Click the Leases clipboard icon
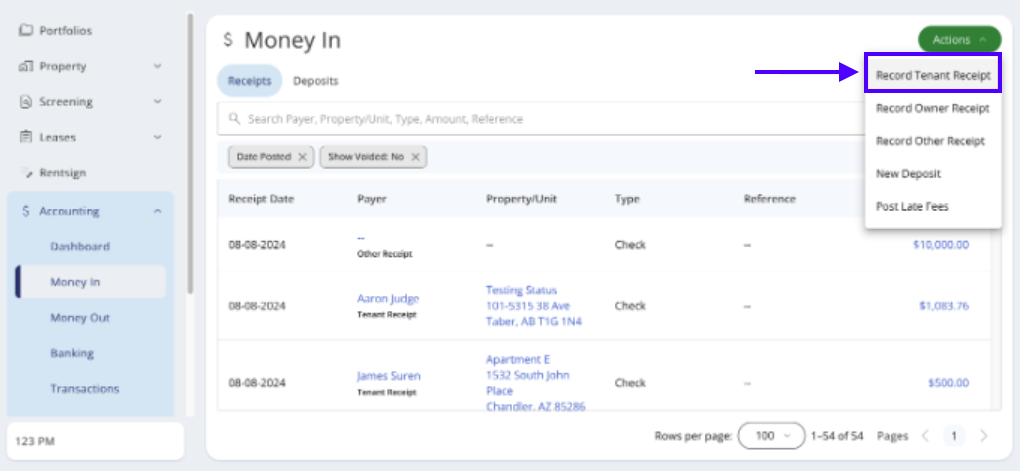Image resolution: width=1020 pixels, height=471 pixels. tap(26, 137)
